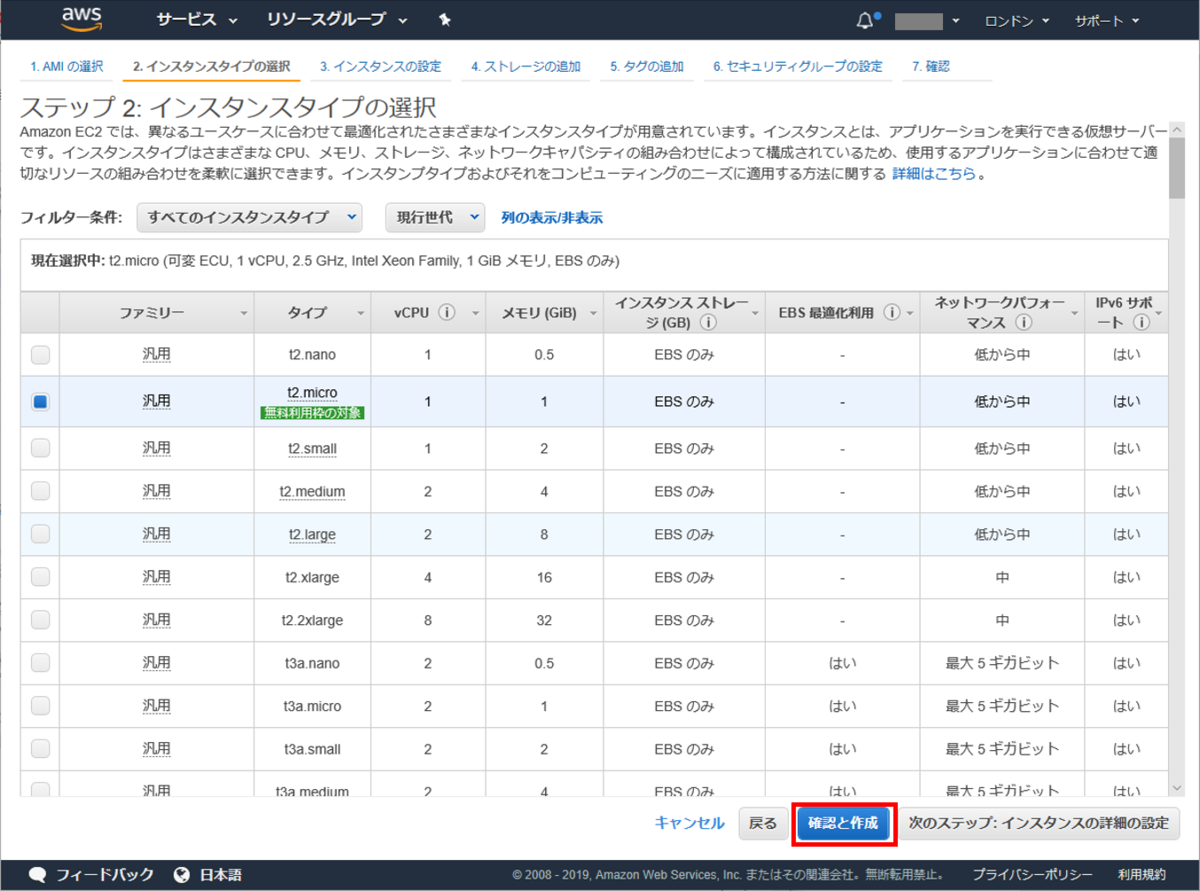Image resolution: width=1200 pixels, height=891 pixels.
Task: Click 次のステップ: インスタンスの詳細の設定 button
Action: (x=1039, y=823)
